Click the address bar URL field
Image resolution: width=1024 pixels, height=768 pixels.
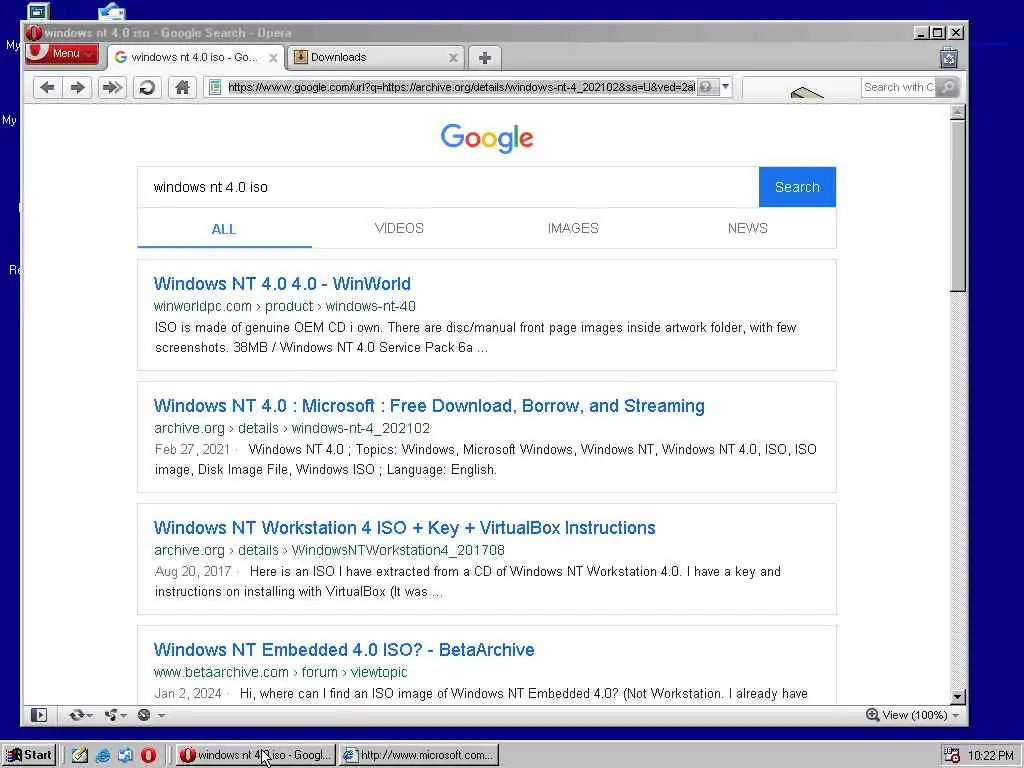[x=461, y=87]
